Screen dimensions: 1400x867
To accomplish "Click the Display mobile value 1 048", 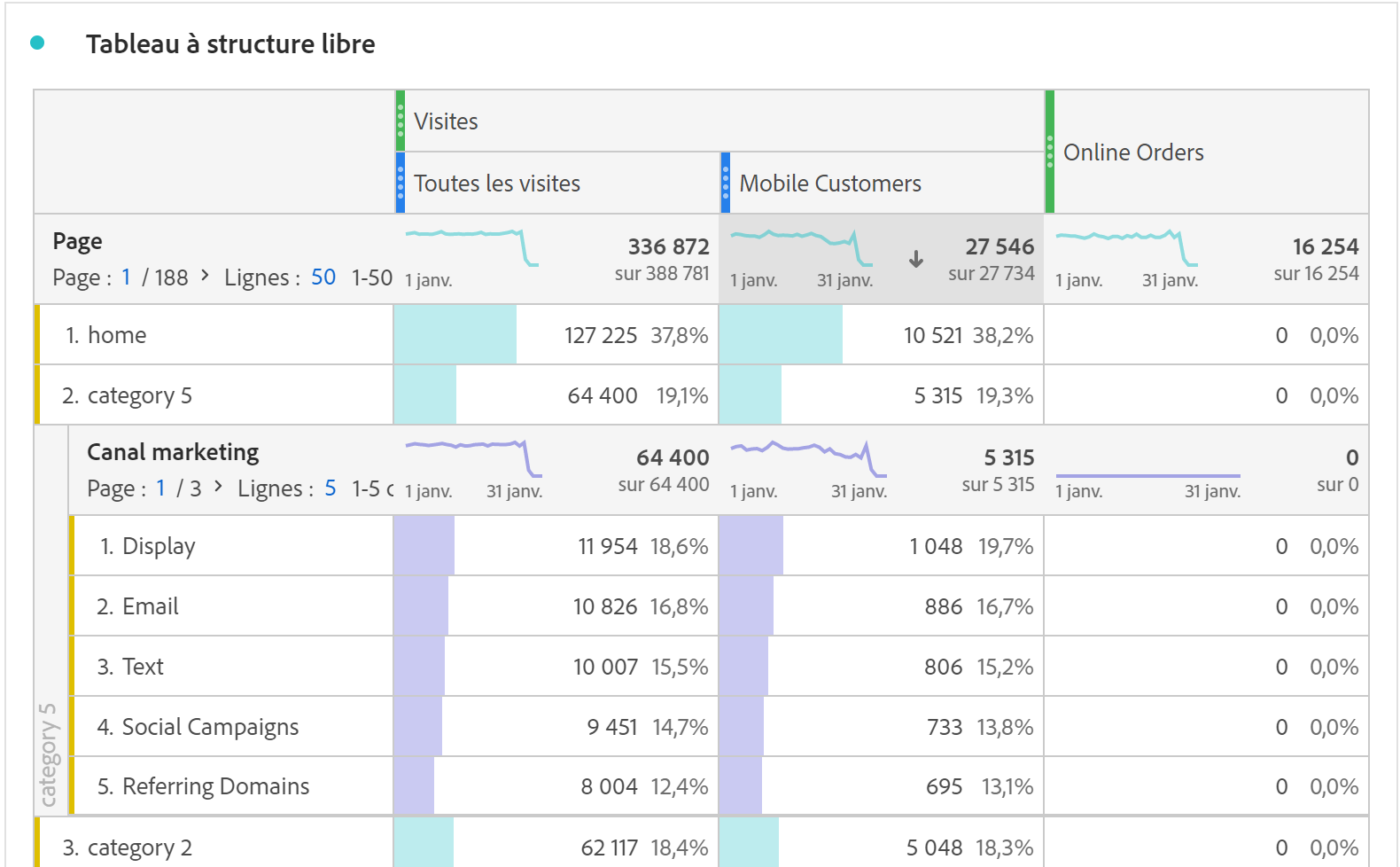I will coord(936,546).
